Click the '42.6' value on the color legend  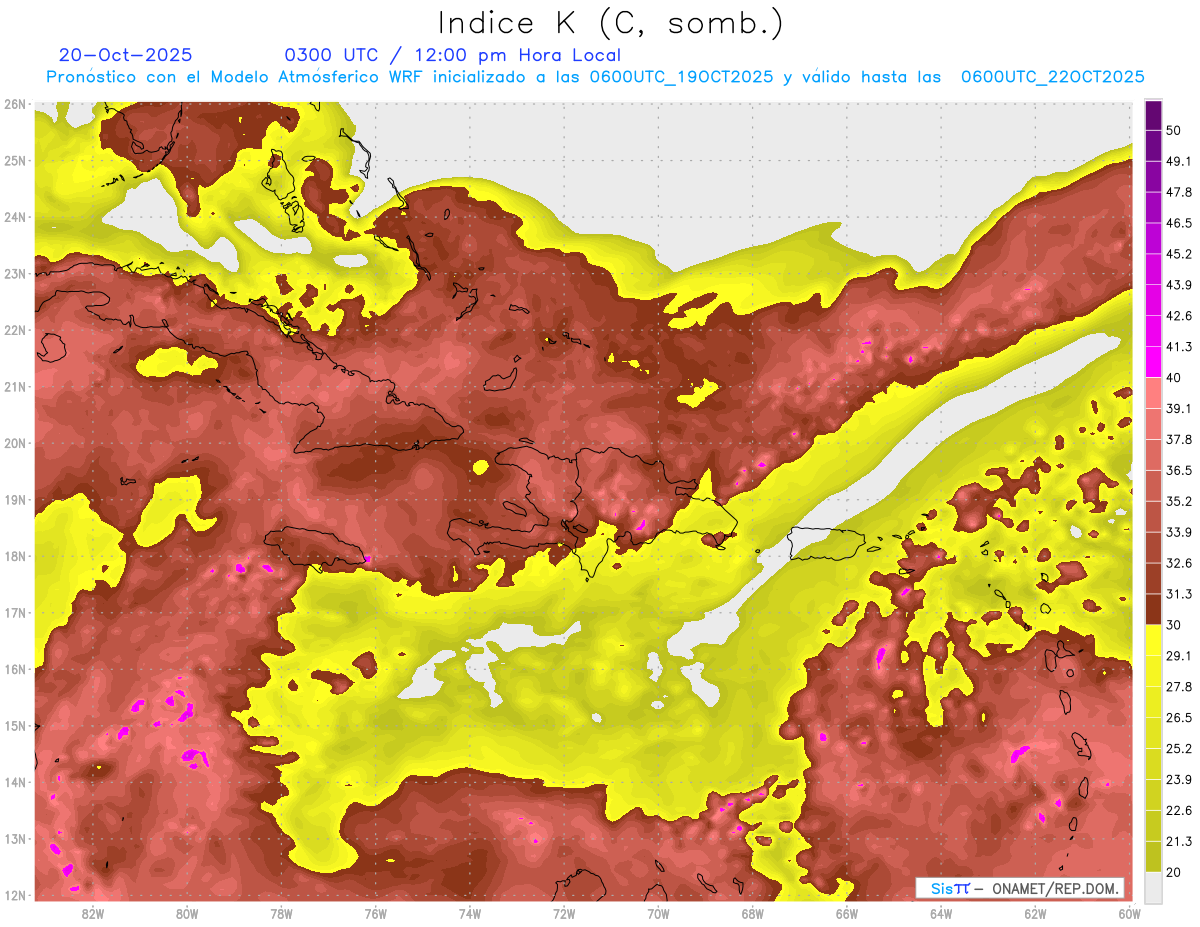click(1179, 316)
